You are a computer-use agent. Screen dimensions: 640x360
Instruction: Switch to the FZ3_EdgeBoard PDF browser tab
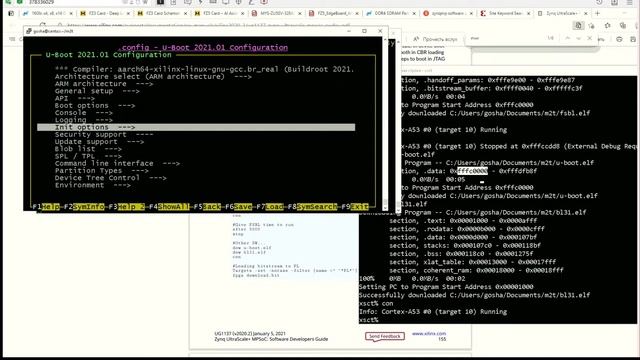333,13
